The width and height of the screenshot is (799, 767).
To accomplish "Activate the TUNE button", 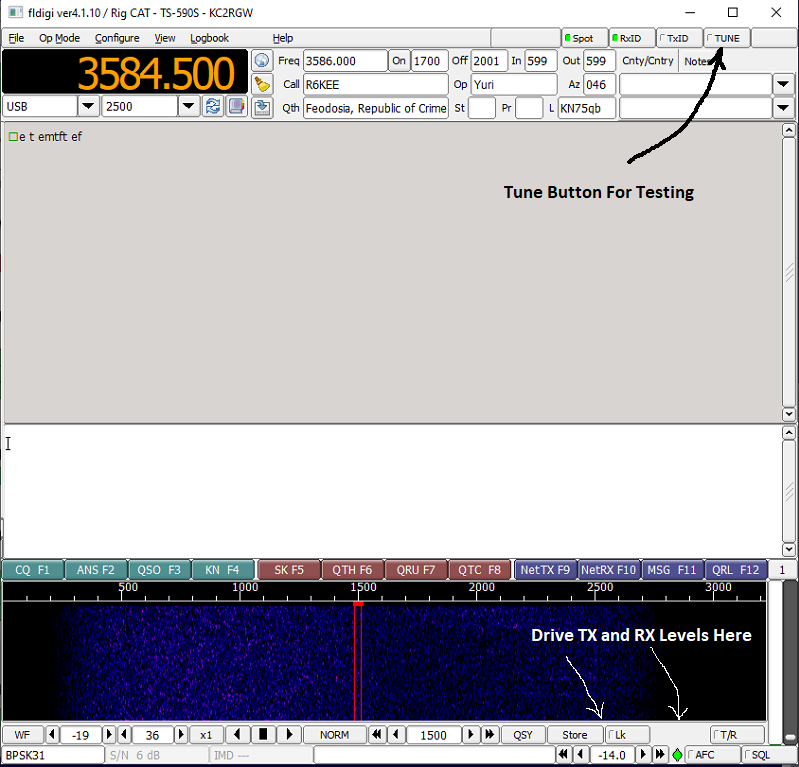I will (727, 38).
